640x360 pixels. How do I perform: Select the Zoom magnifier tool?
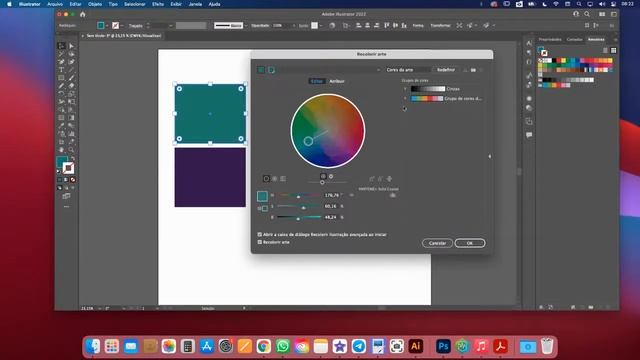coord(71,150)
